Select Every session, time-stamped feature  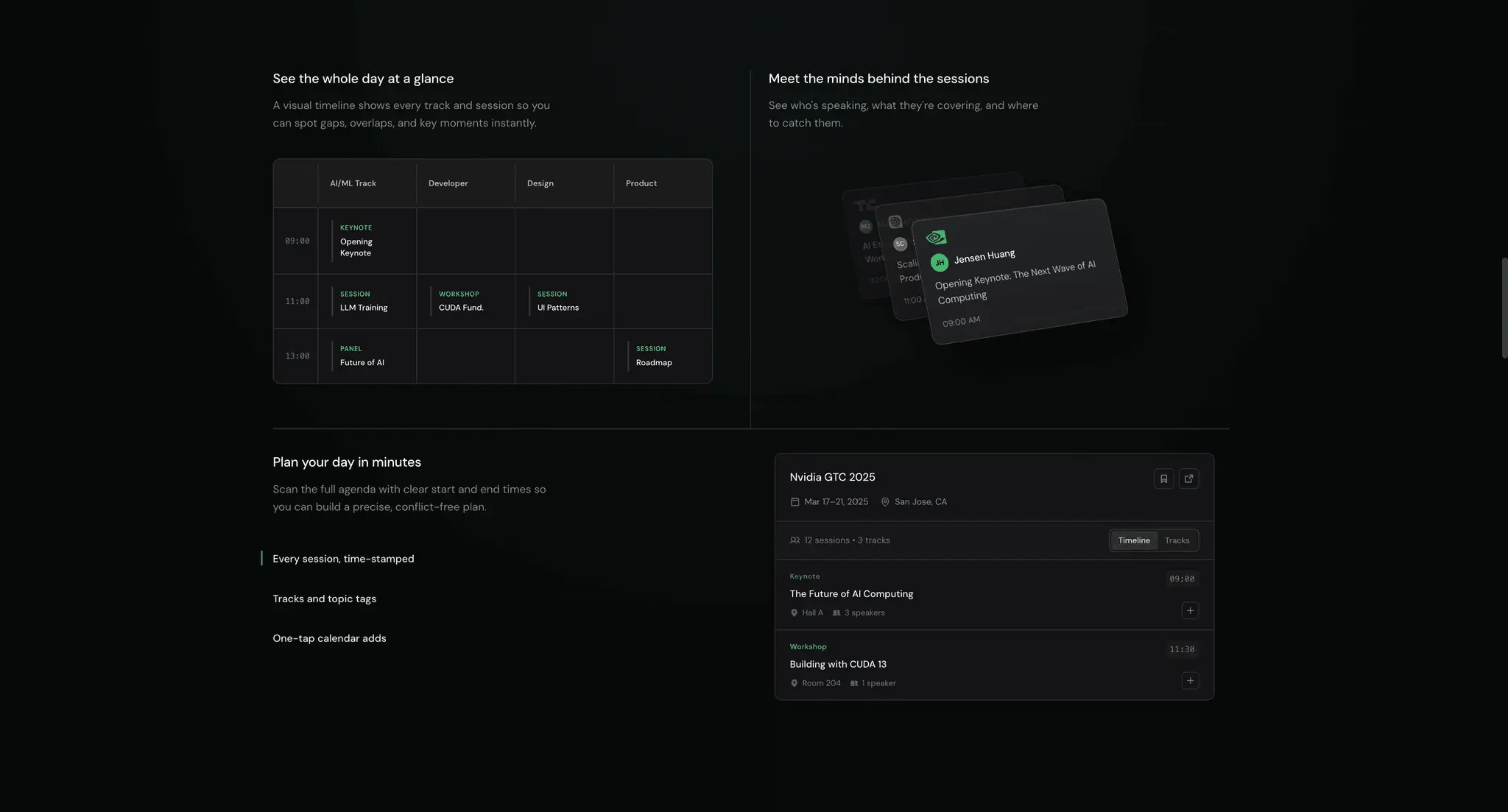(343, 559)
